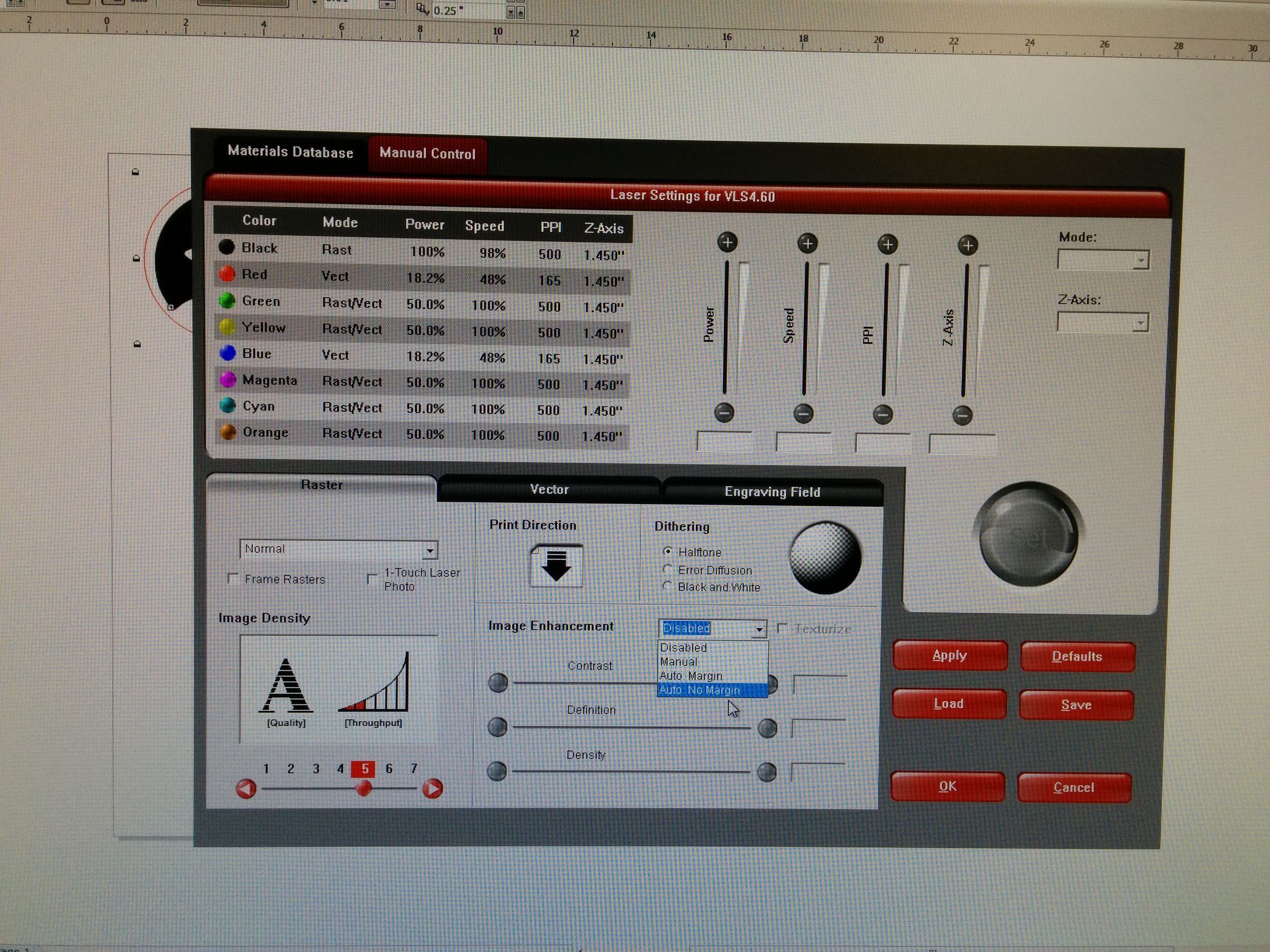Click the Apply button
The height and width of the screenshot is (952, 1270).
(x=950, y=655)
